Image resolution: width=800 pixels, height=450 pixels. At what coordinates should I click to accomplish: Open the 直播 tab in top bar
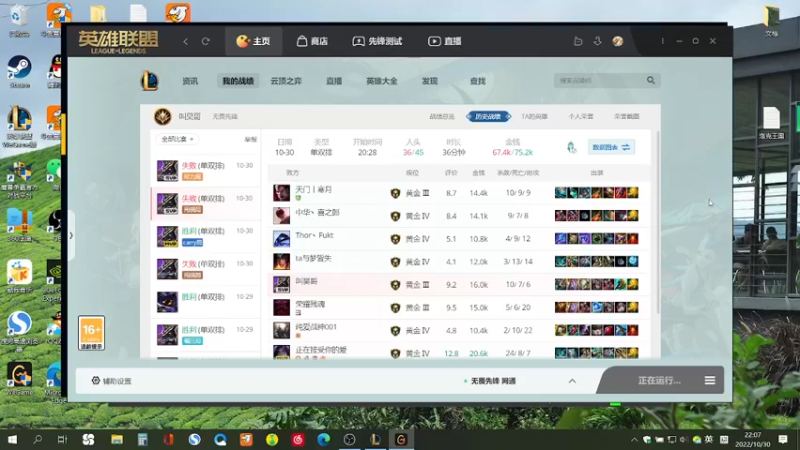coord(445,41)
